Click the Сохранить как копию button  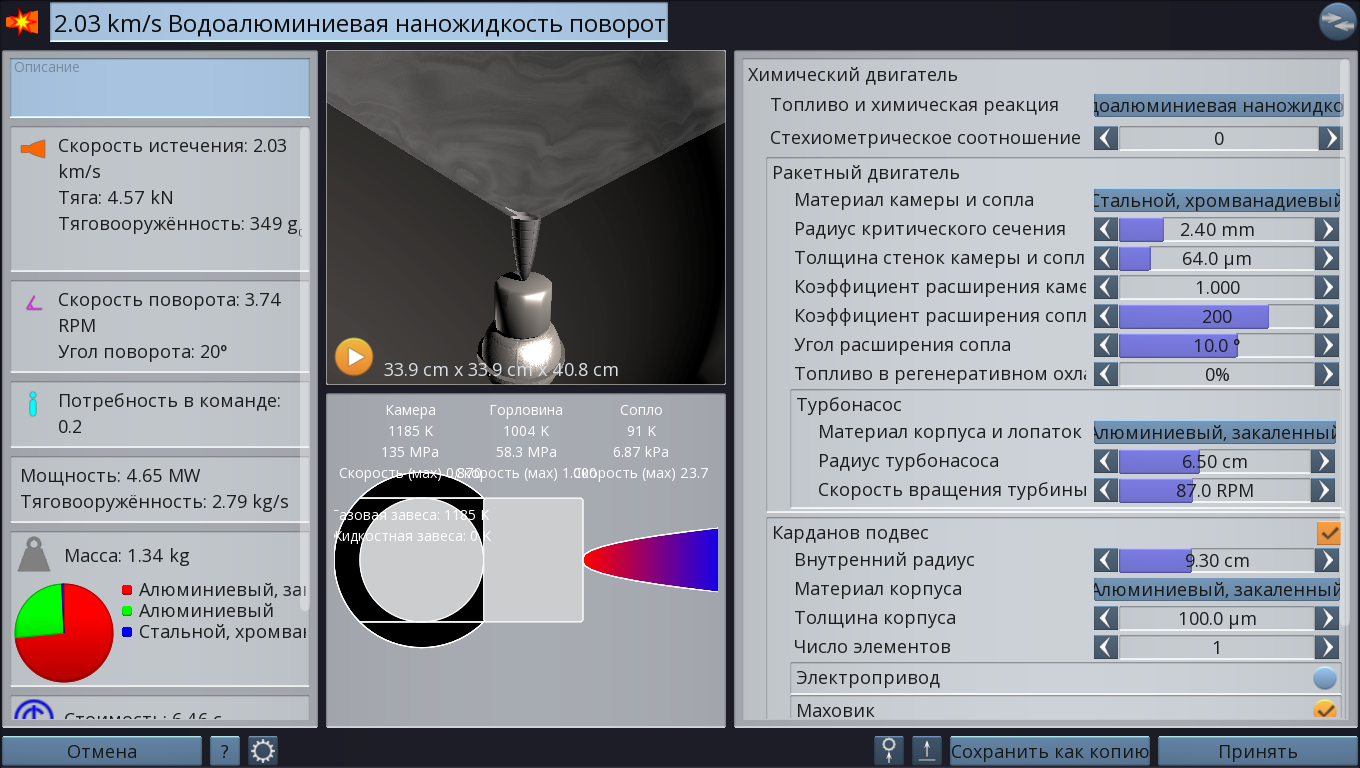[1050, 751]
